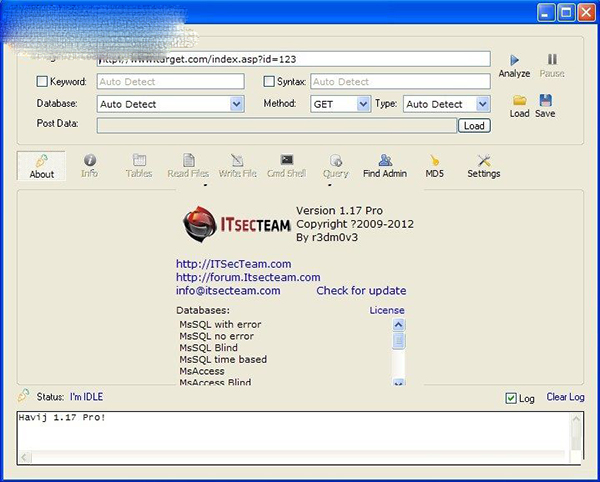Enable the Syntax checkbox
600x482 pixels.
pos(269,81)
